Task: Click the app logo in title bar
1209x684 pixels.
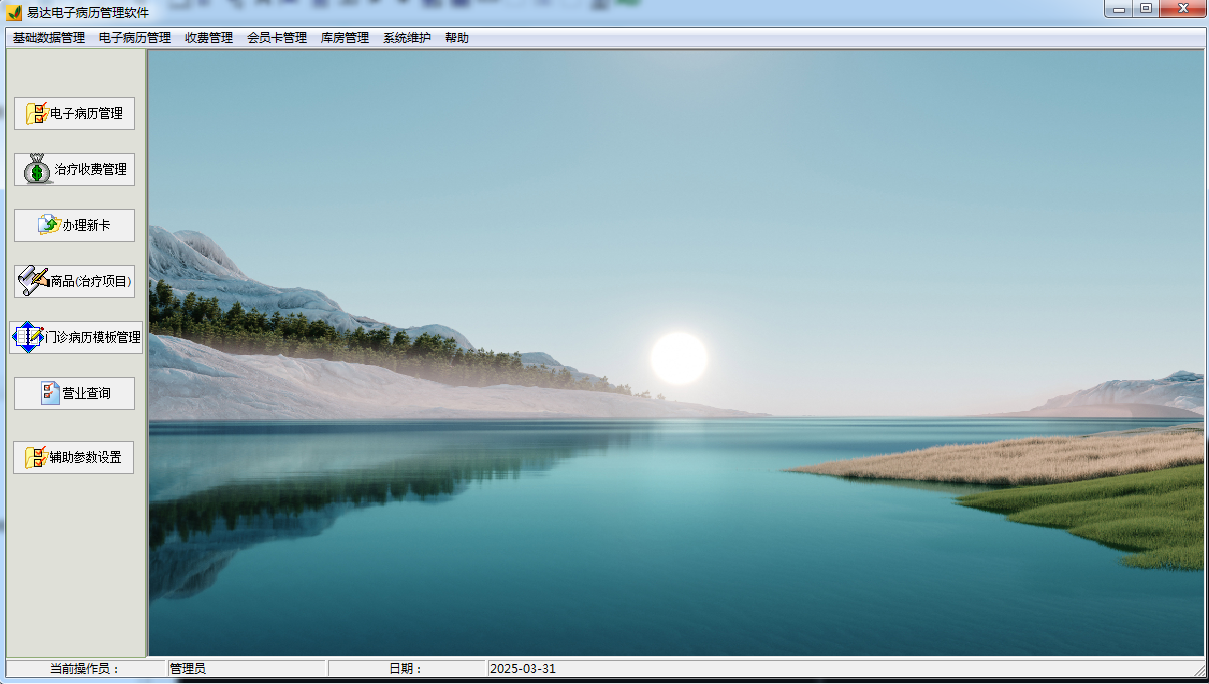Action: pyautogui.click(x=14, y=13)
